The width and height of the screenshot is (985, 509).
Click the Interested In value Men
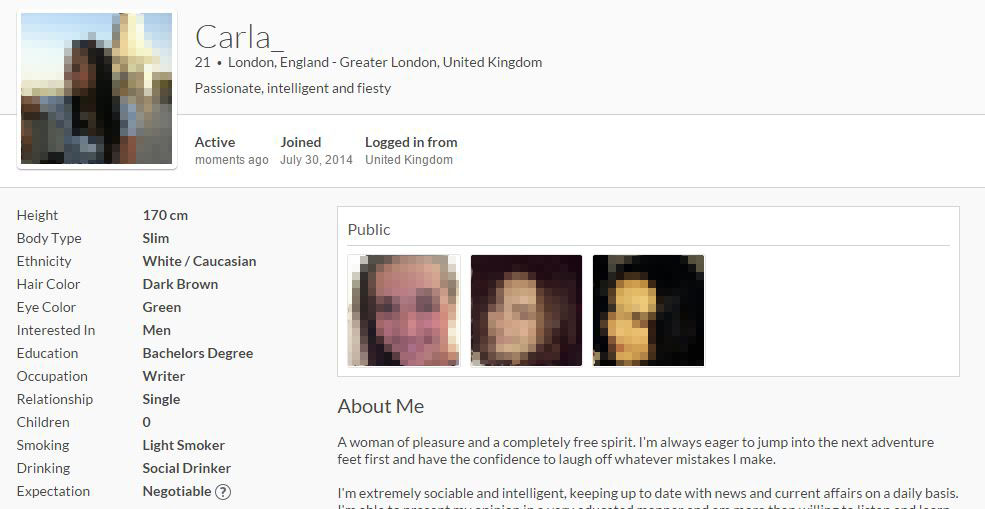point(156,330)
